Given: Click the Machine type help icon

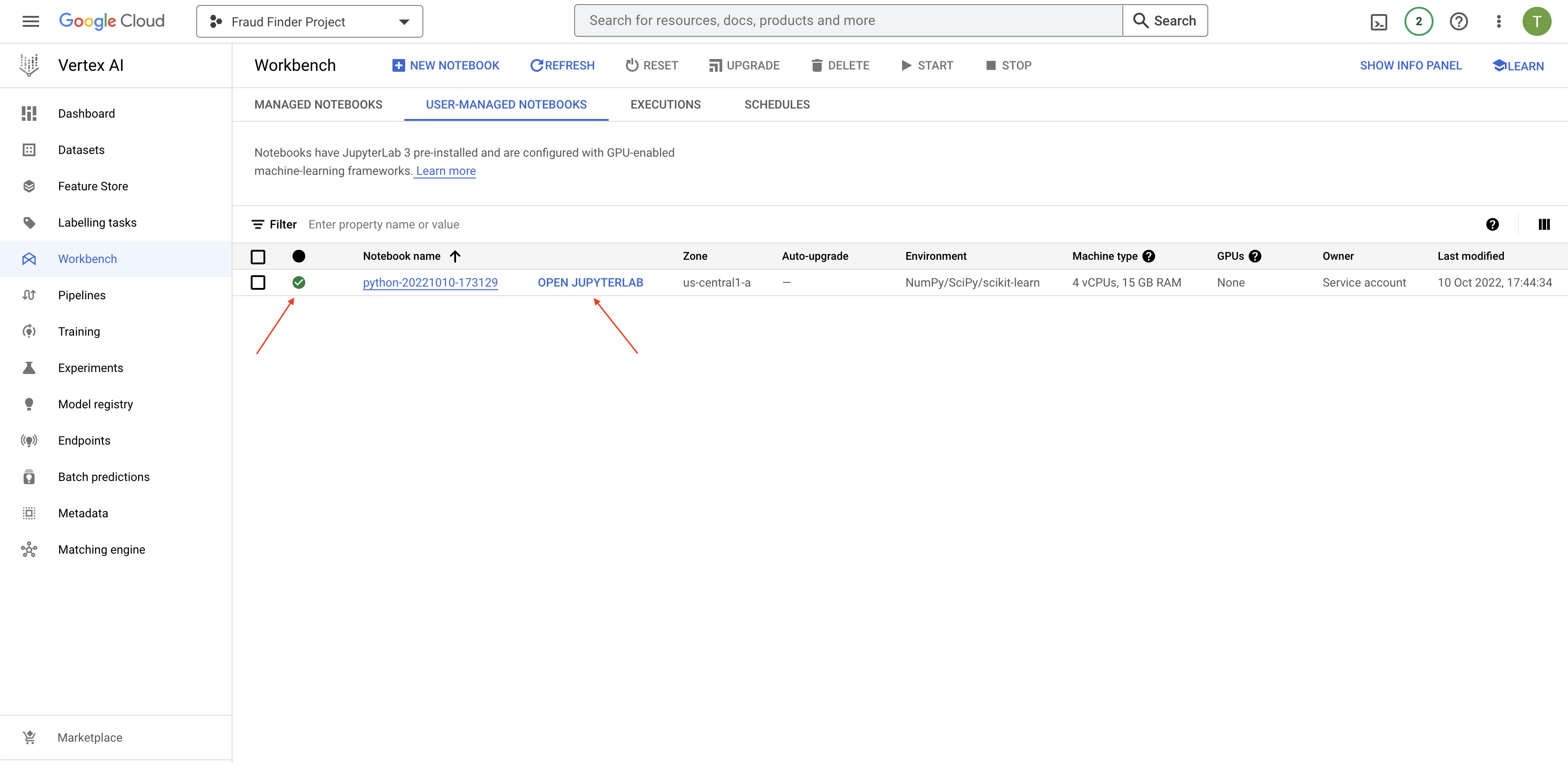Looking at the screenshot, I should [x=1149, y=256].
